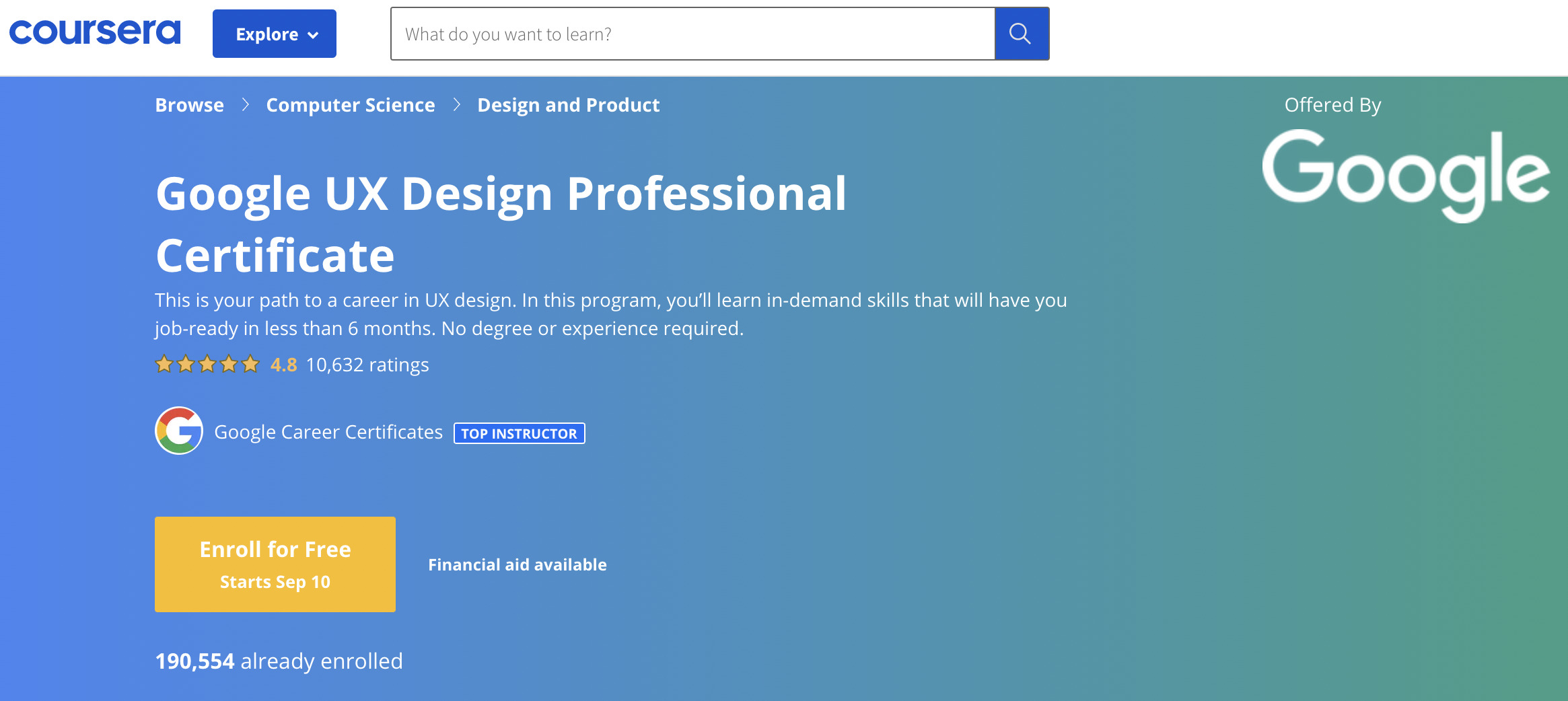The image size is (1568, 701).
Task: Open the Computer Science breadcrumb
Action: (350, 105)
